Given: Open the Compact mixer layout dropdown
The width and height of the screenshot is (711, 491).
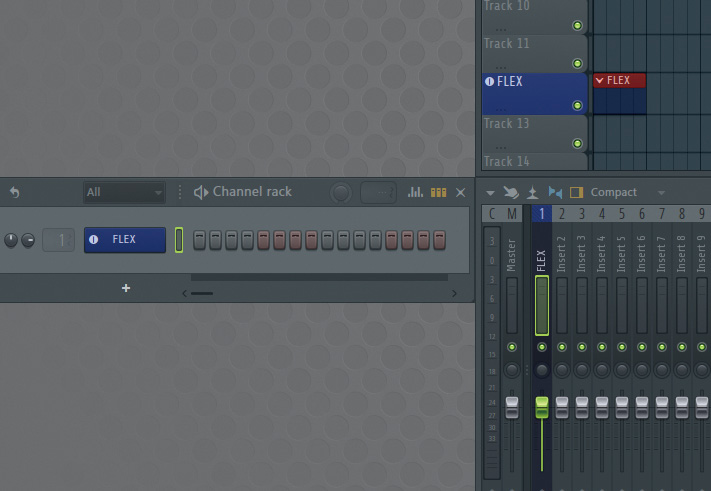Looking at the screenshot, I should [628, 193].
